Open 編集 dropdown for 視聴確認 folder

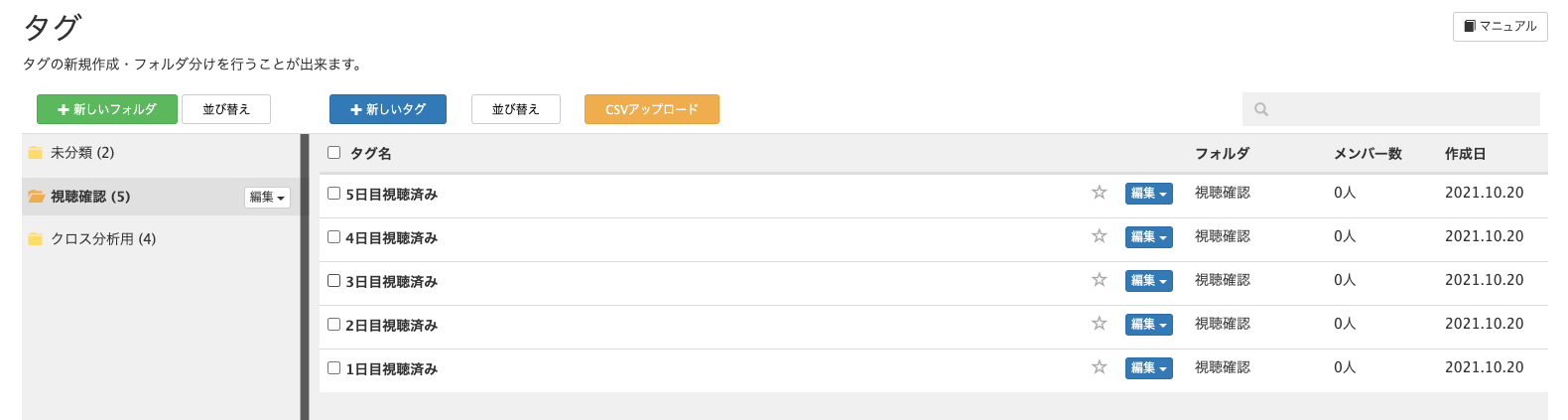[x=267, y=198]
